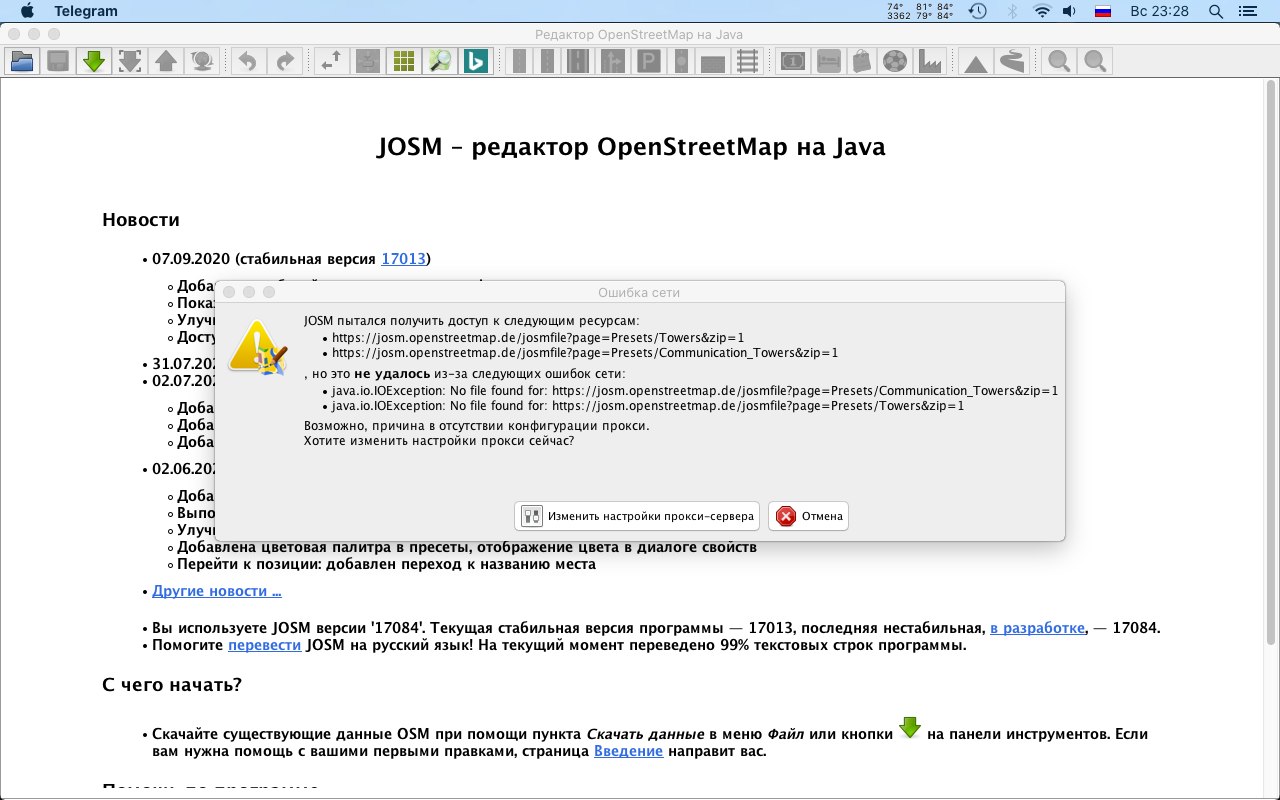Click the 'Новости' heading
The width and height of the screenshot is (1280, 800).
point(141,220)
